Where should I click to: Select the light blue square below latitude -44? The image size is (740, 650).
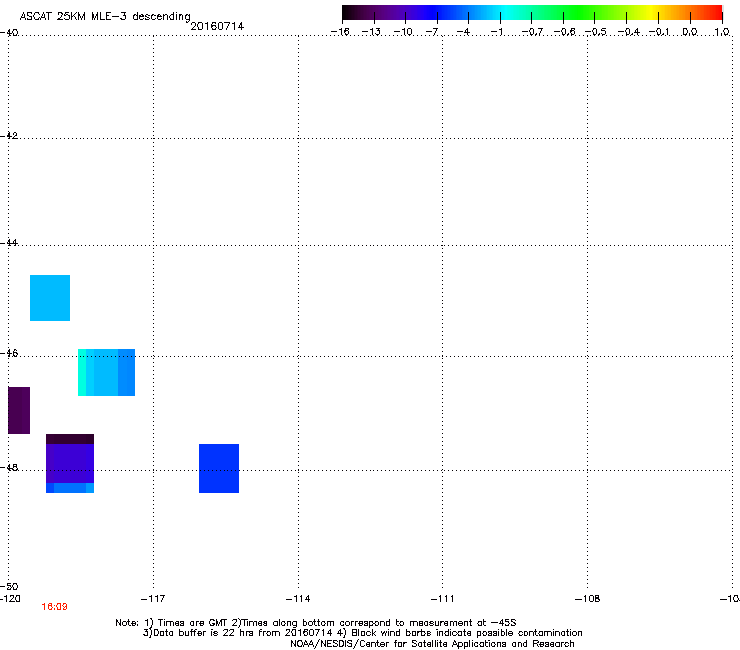(x=50, y=298)
